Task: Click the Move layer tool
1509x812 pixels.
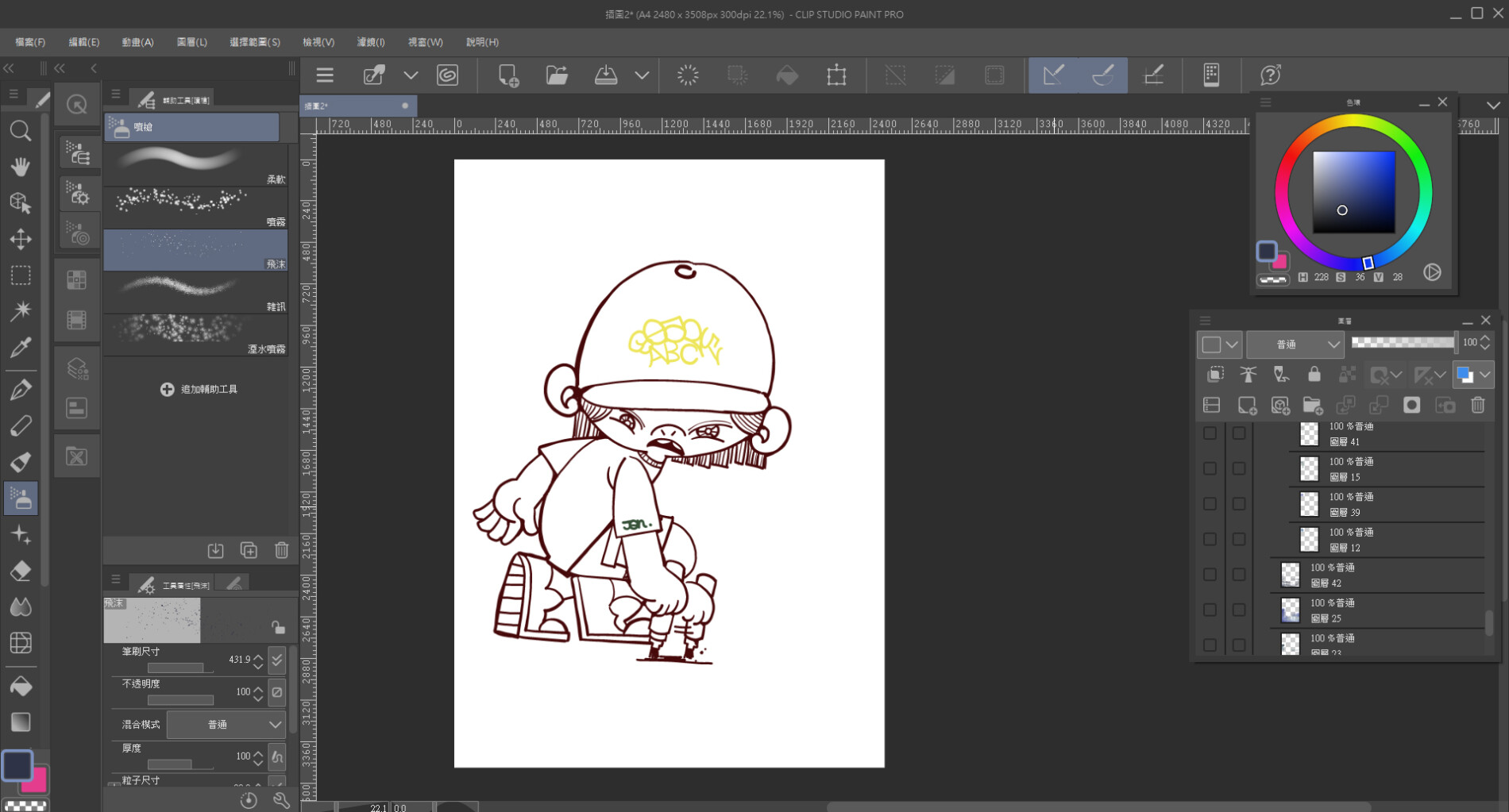Action: (21, 239)
